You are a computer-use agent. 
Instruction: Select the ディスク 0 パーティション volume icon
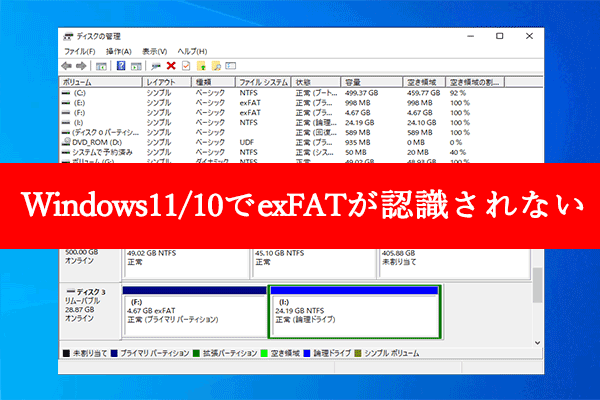coord(66,132)
